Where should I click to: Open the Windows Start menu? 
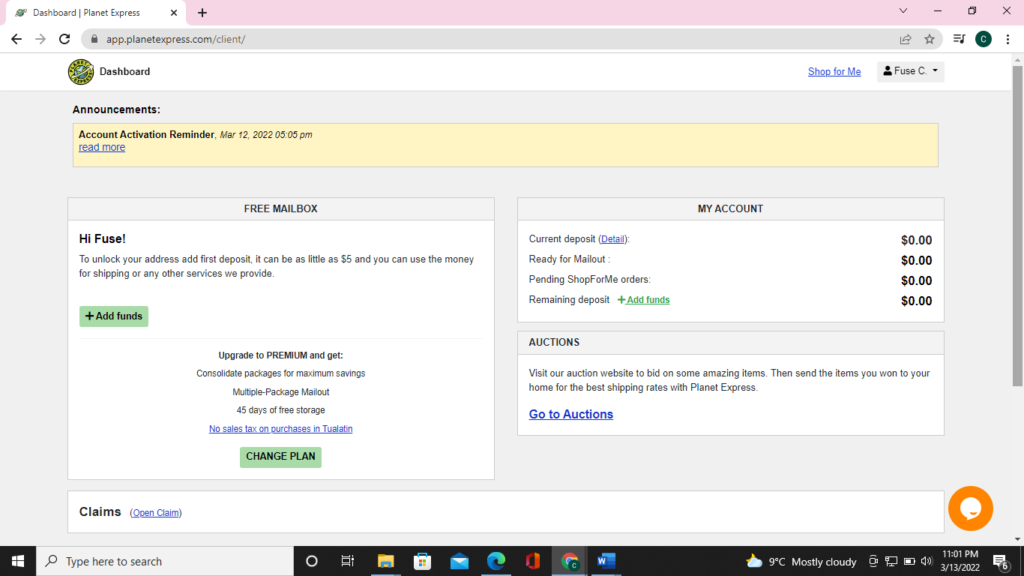click(18, 561)
